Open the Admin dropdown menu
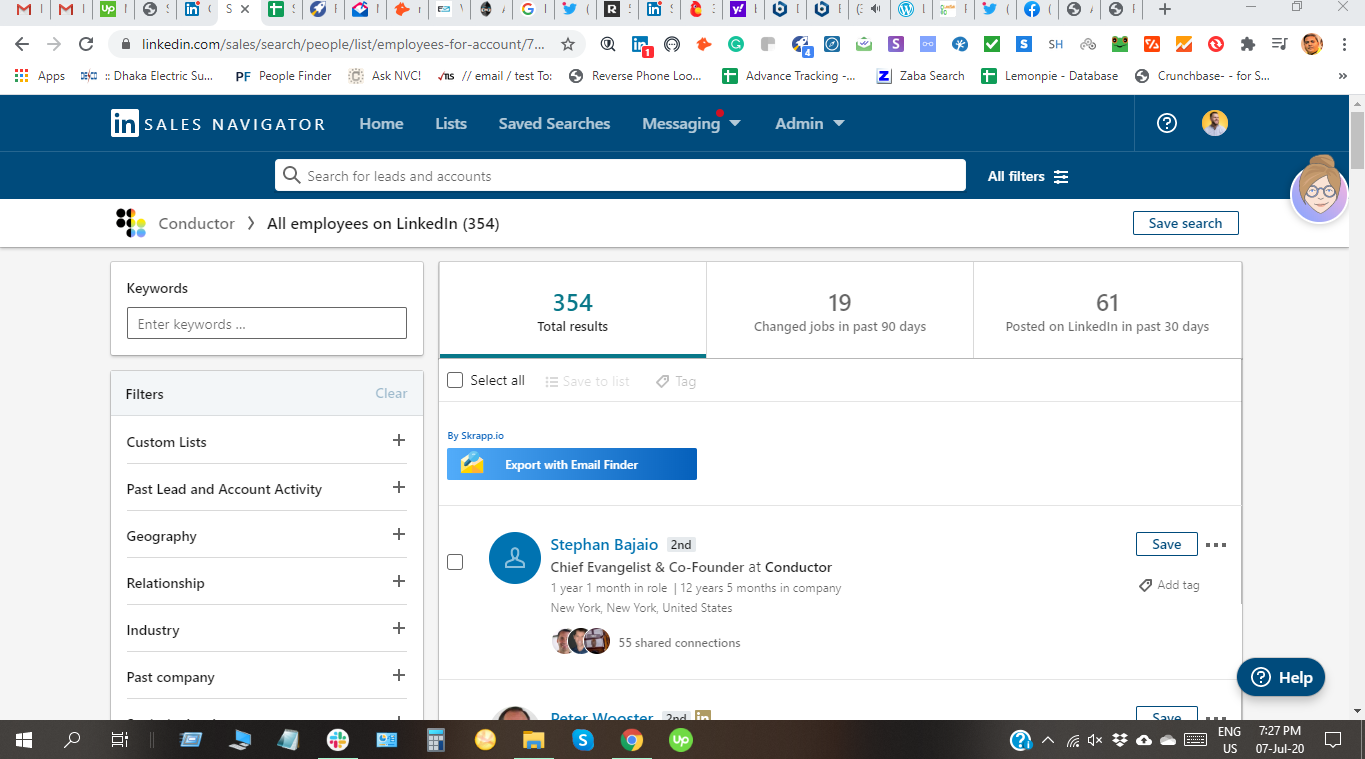 809,124
